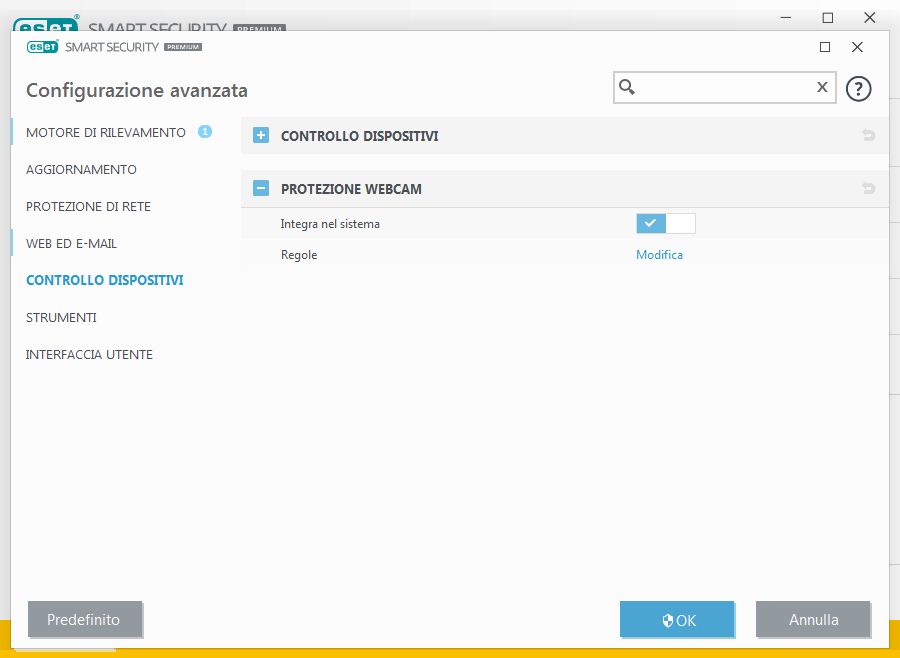Image resolution: width=900 pixels, height=658 pixels.
Task: Clear the search field with X
Action: point(822,87)
